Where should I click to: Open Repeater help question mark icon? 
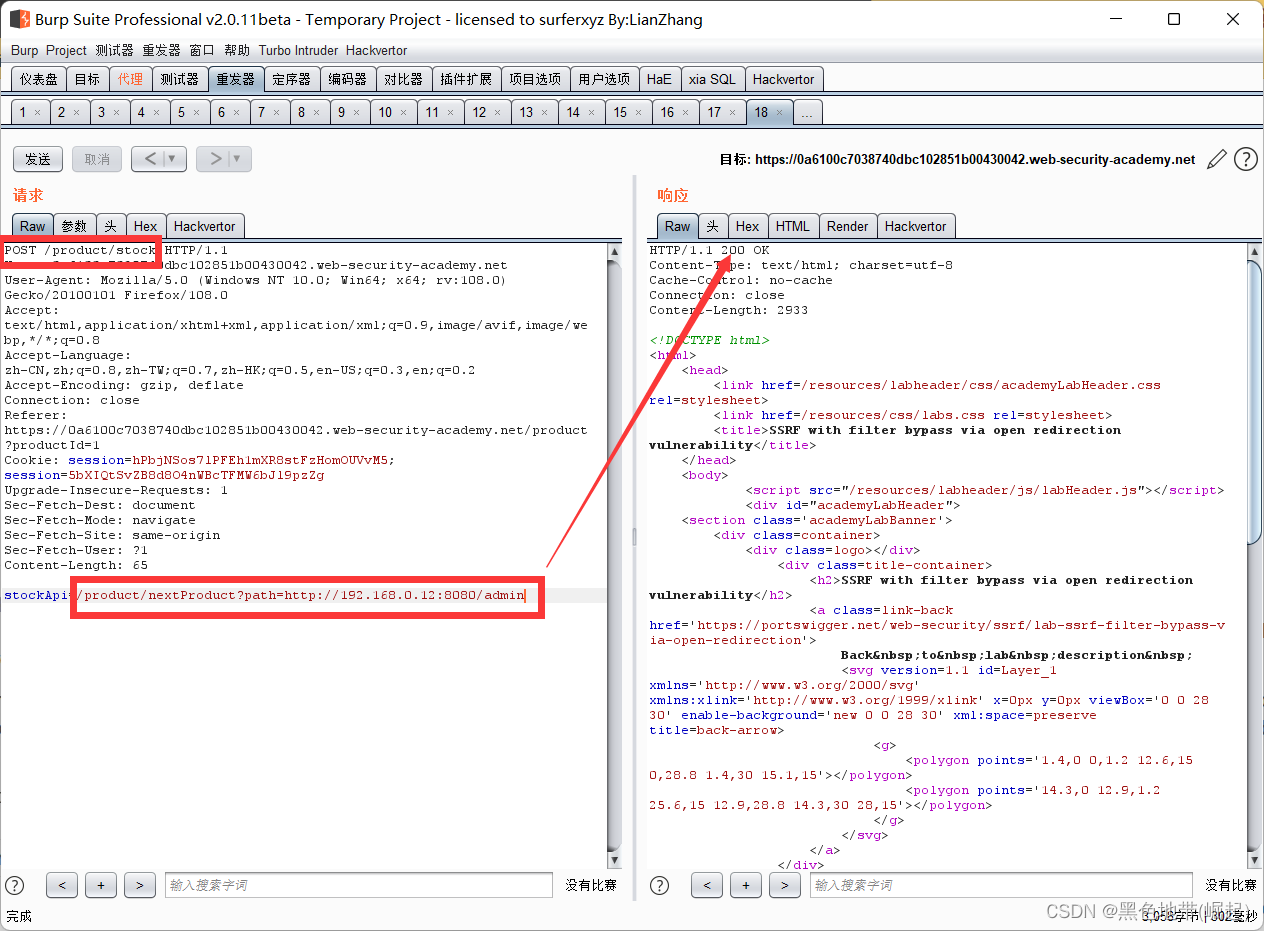tap(1245, 159)
